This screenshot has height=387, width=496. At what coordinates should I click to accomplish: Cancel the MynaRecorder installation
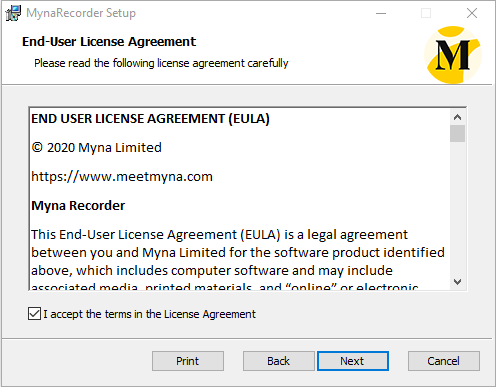(444, 361)
